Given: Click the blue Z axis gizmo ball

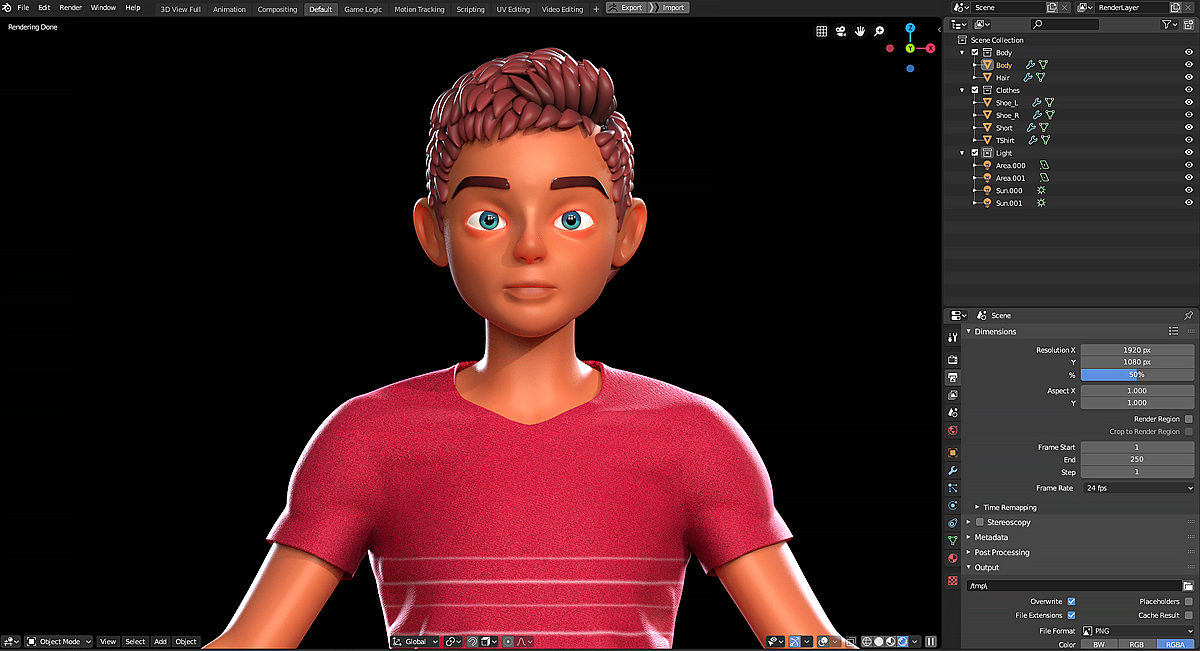Looking at the screenshot, I should (x=910, y=29).
